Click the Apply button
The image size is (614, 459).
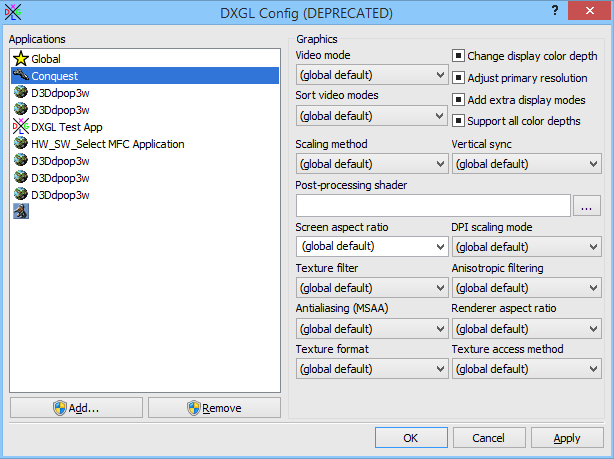tap(567, 437)
